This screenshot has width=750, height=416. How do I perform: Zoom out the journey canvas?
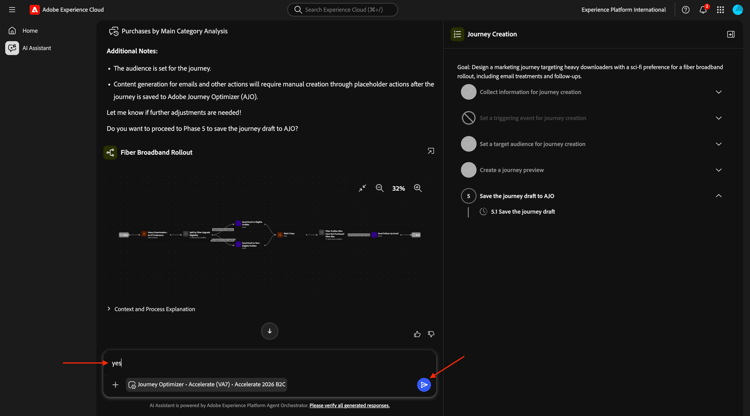379,188
